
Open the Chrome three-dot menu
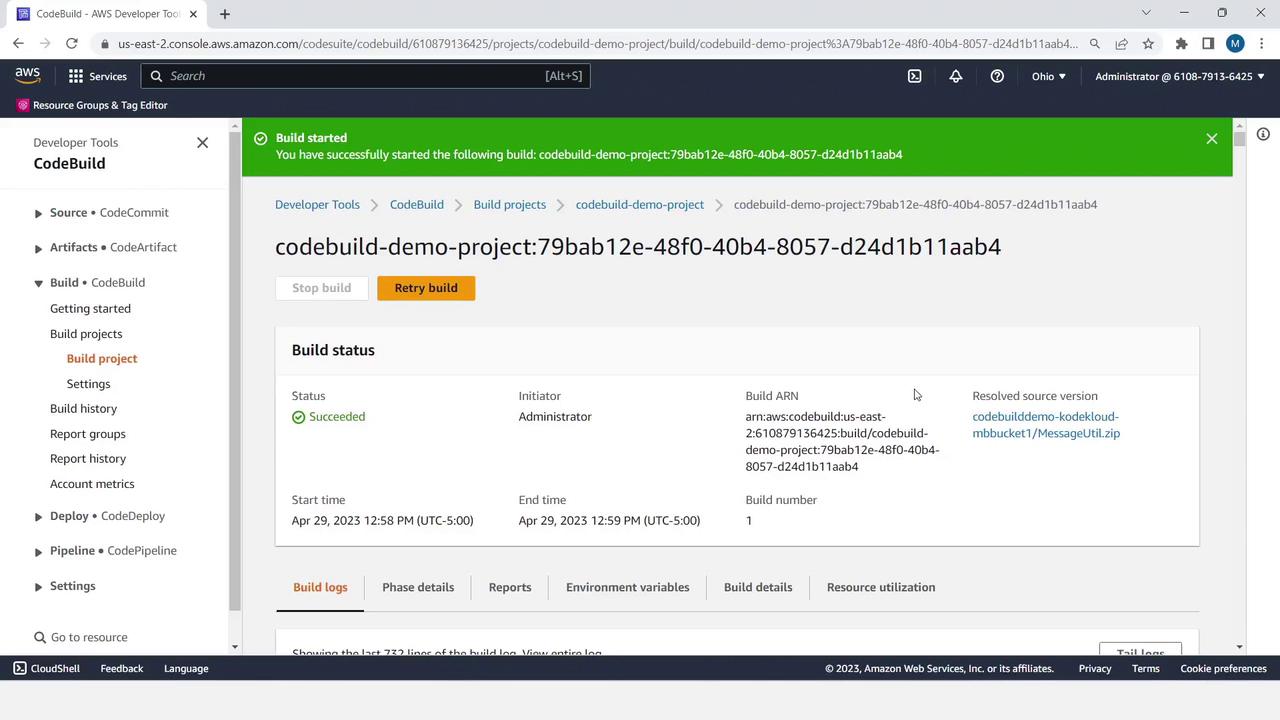[x=1261, y=43]
